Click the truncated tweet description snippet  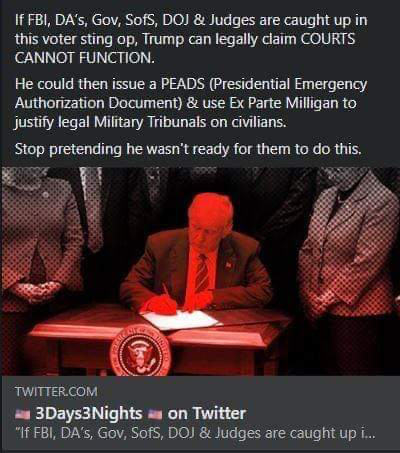tap(195, 433)
